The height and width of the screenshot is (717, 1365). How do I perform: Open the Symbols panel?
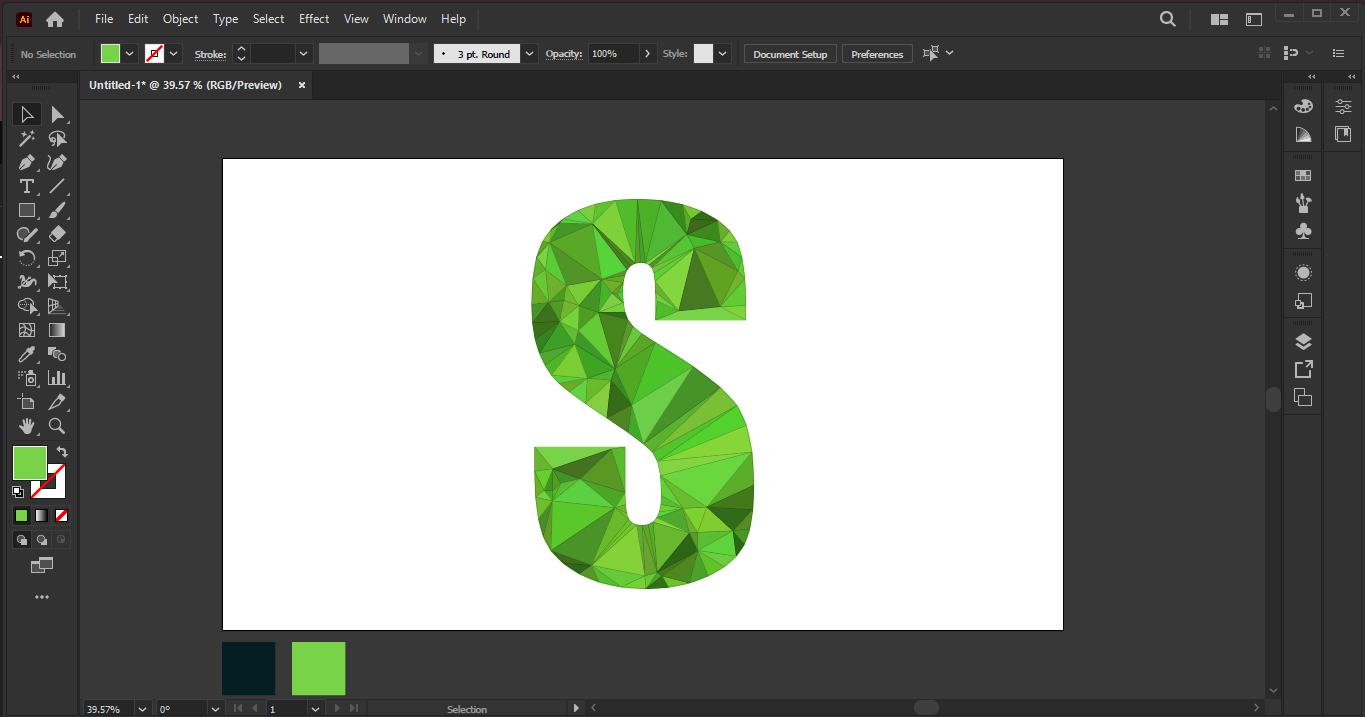tap(1303, 231)
